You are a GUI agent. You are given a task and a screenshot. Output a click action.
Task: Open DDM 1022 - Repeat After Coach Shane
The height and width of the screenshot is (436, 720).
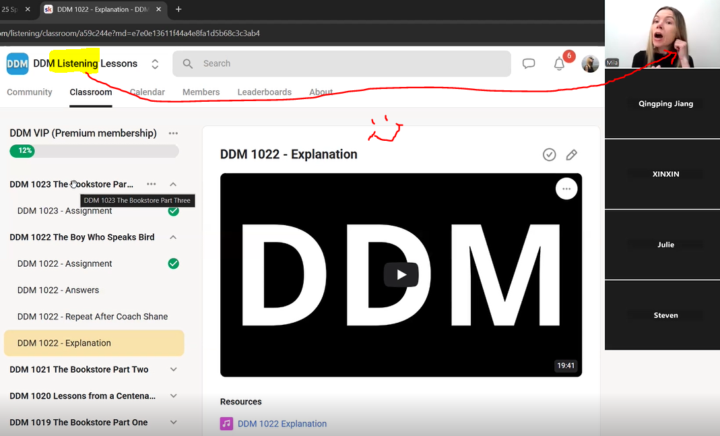tap(92, 317)
